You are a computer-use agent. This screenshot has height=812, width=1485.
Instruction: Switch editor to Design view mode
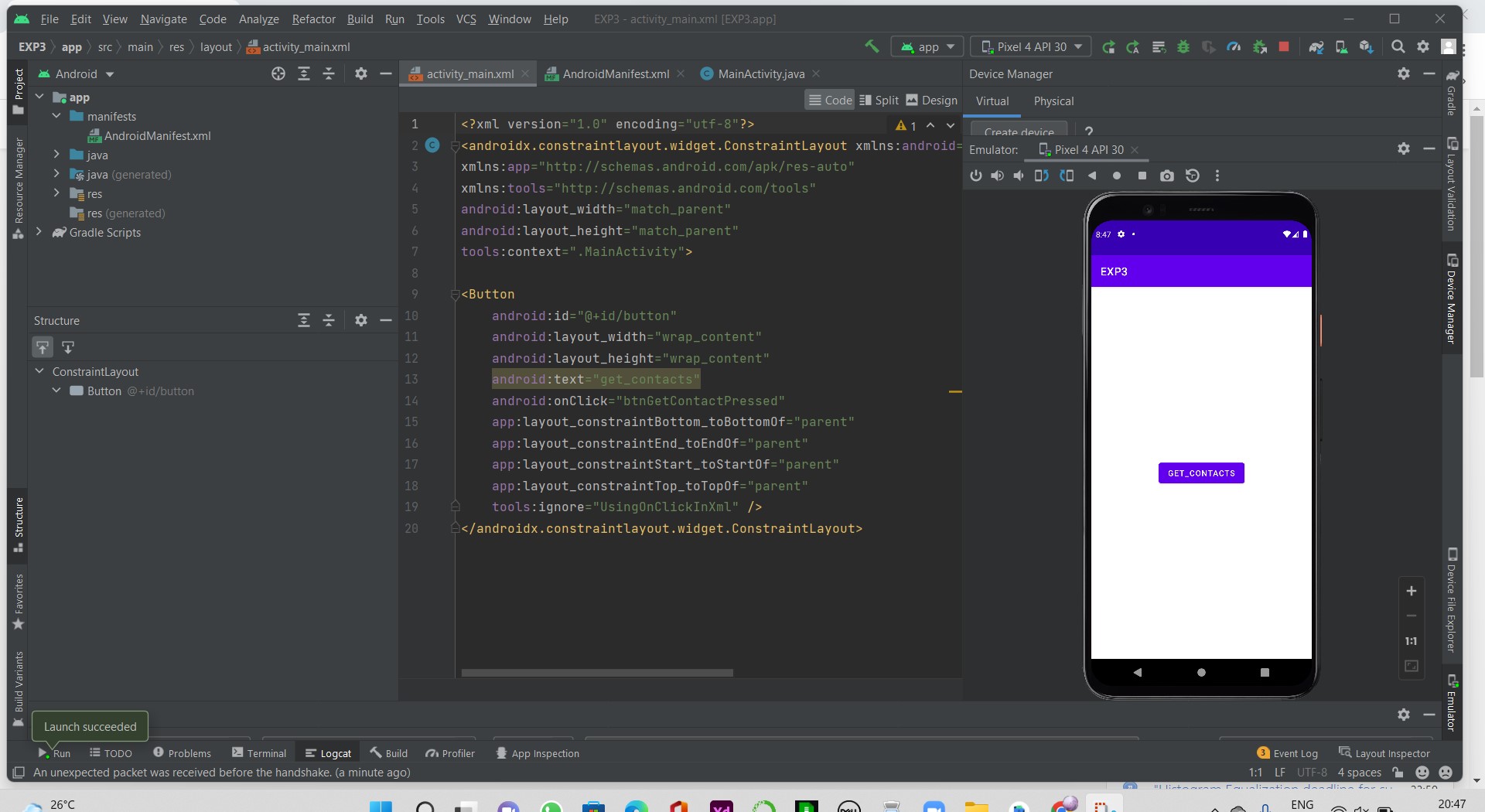pos(931,100)
